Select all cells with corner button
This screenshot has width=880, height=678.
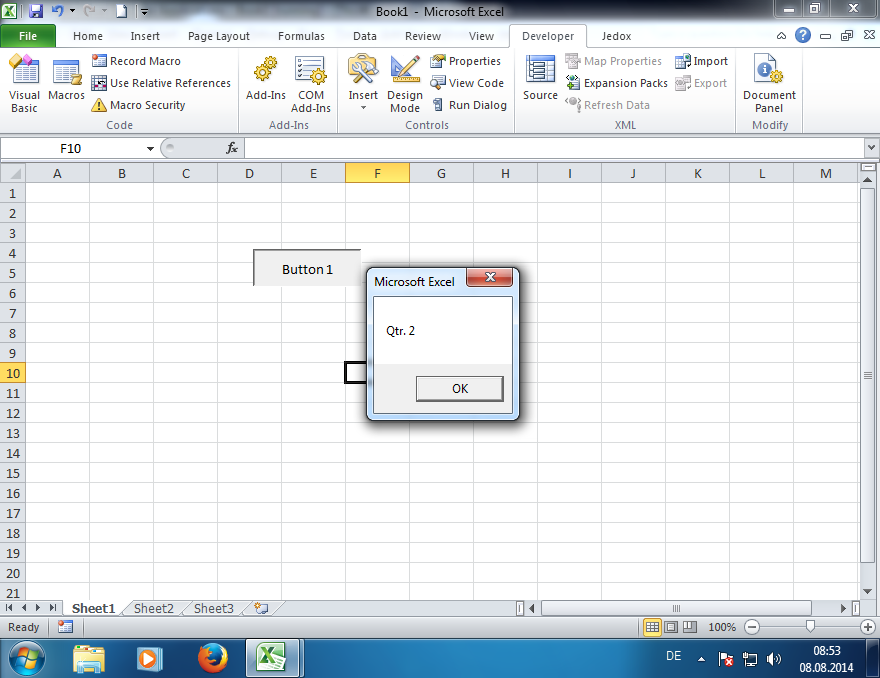point(13,173)
